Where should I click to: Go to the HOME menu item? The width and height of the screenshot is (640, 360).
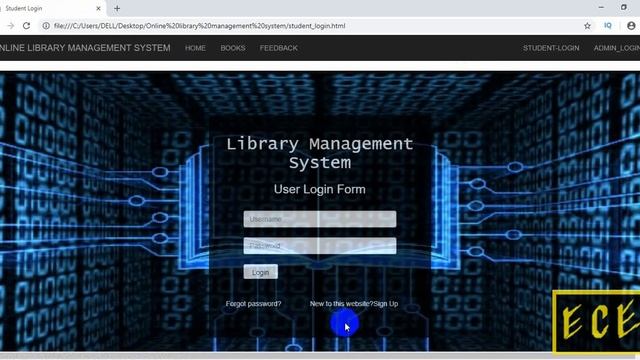195,48
